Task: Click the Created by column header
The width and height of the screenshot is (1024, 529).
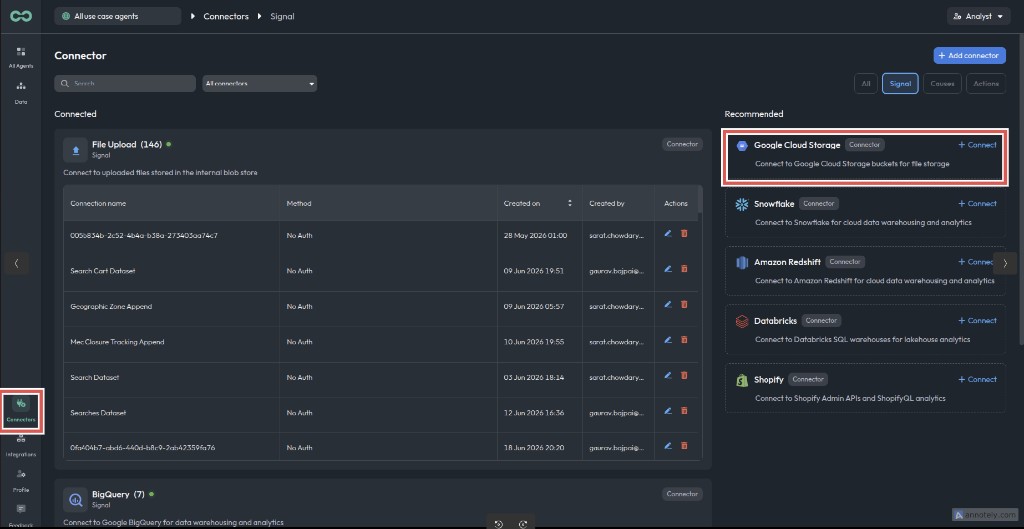Action: [x=607, y=203]
